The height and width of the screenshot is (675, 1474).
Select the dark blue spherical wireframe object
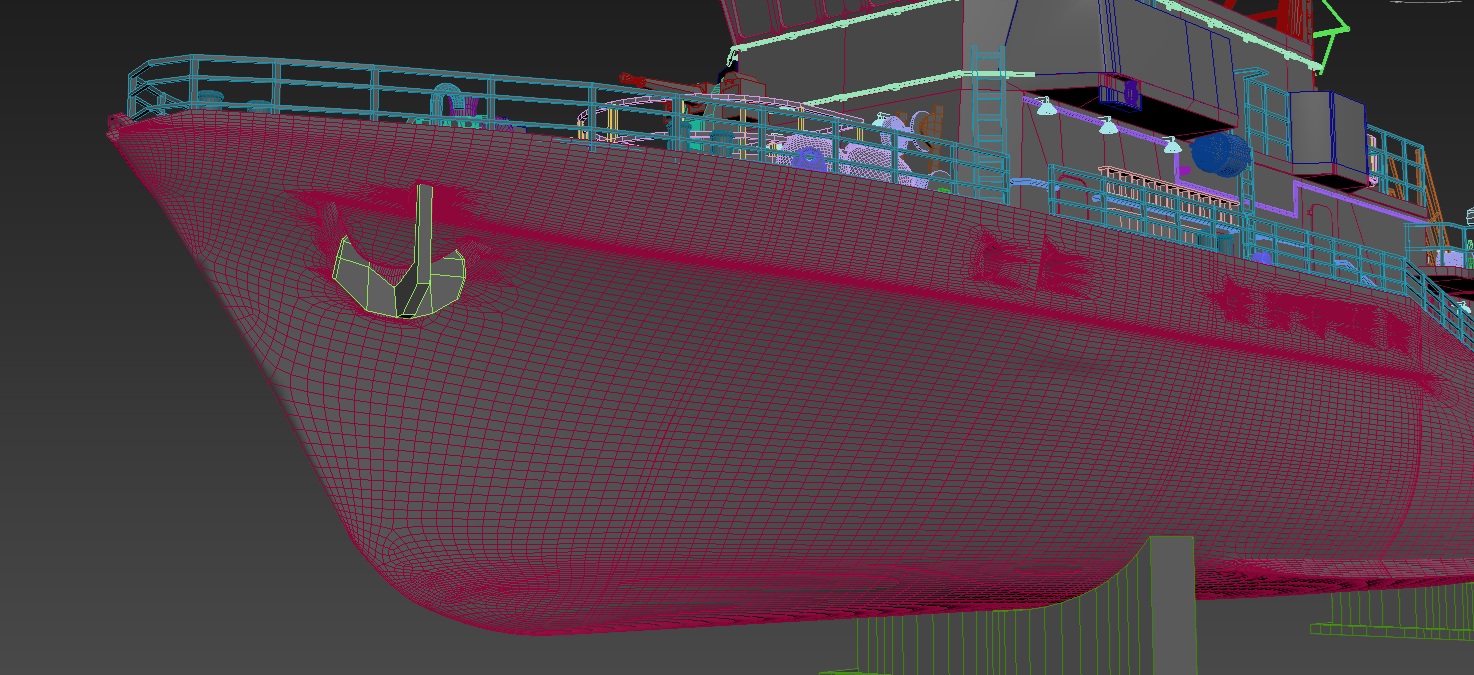1221,155
